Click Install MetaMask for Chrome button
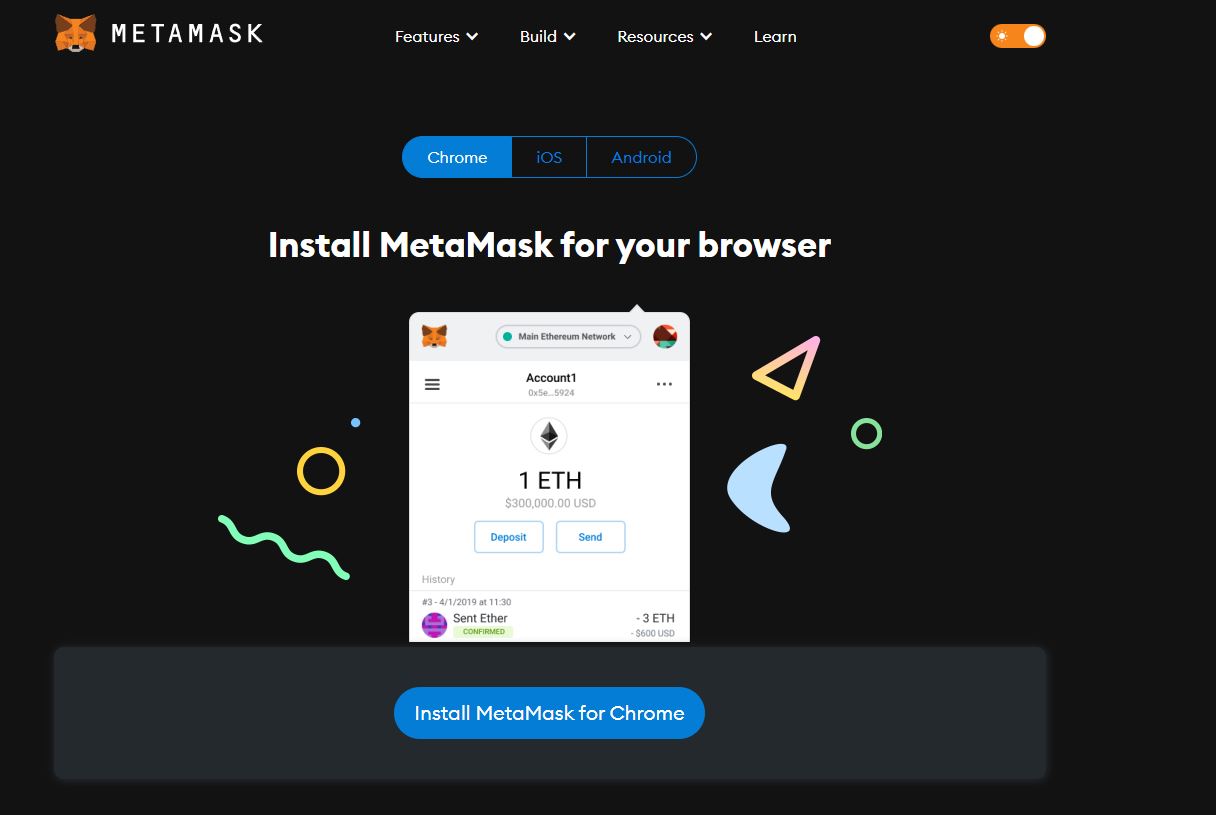Screen dimensions: 1216x815 click(x=549, y=713)
